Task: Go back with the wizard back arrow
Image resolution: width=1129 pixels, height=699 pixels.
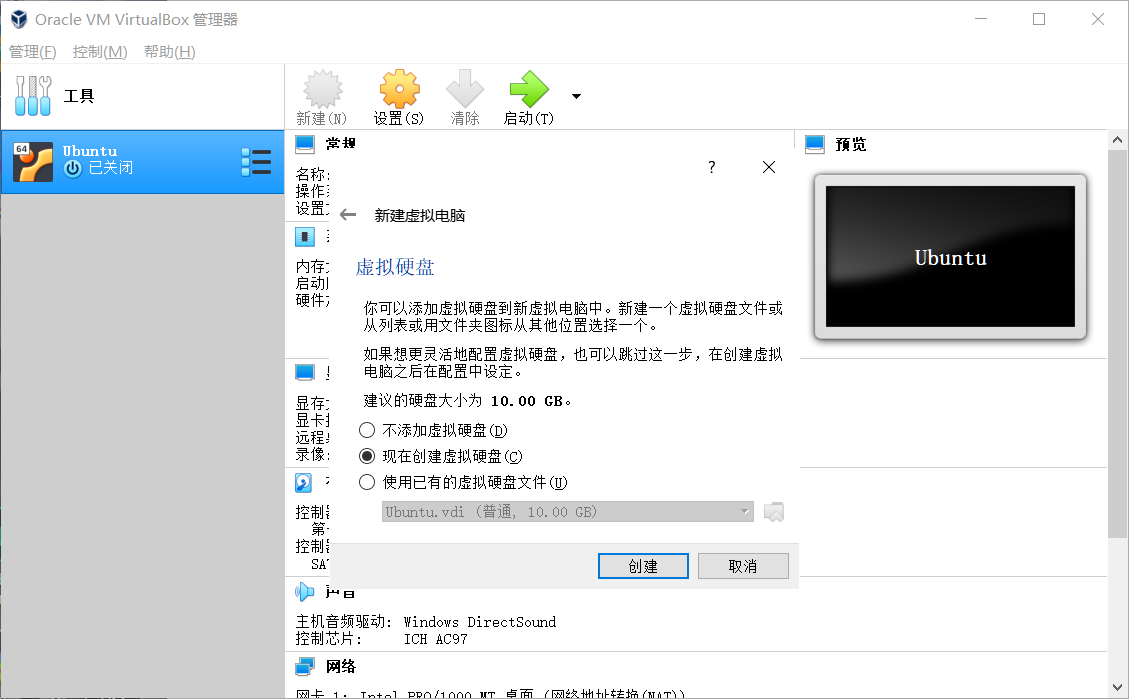Action: coord(348,215)
